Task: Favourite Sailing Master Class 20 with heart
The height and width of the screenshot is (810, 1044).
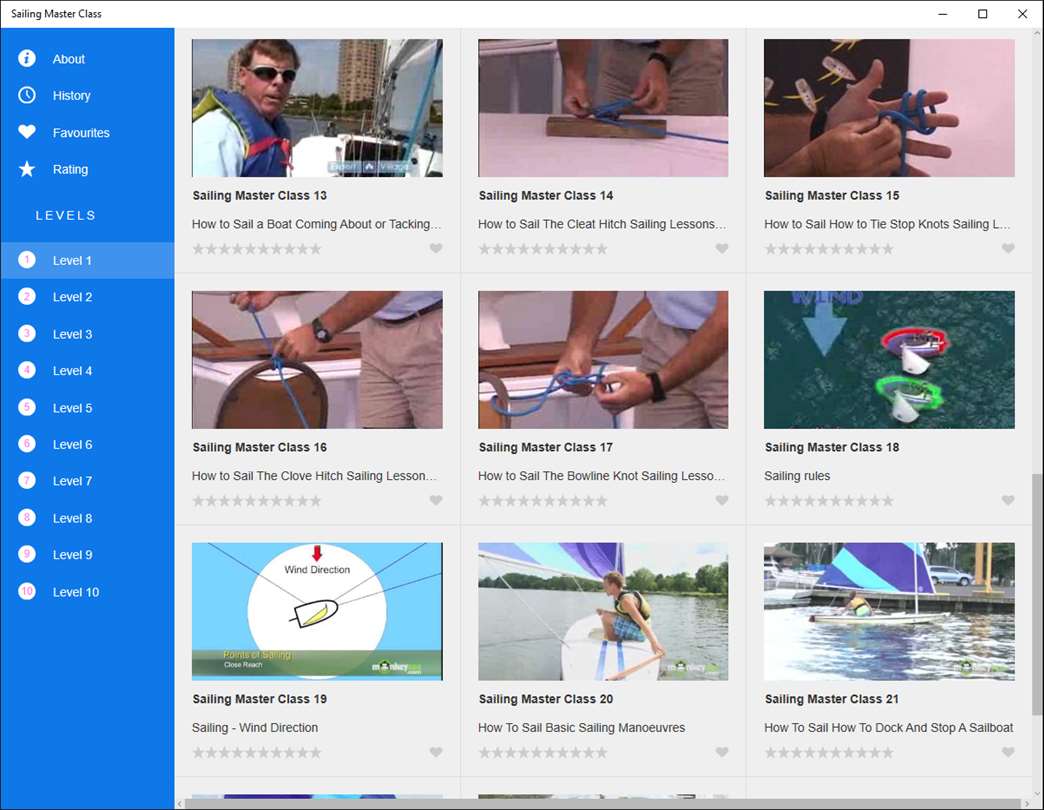Action: (722, 751)
